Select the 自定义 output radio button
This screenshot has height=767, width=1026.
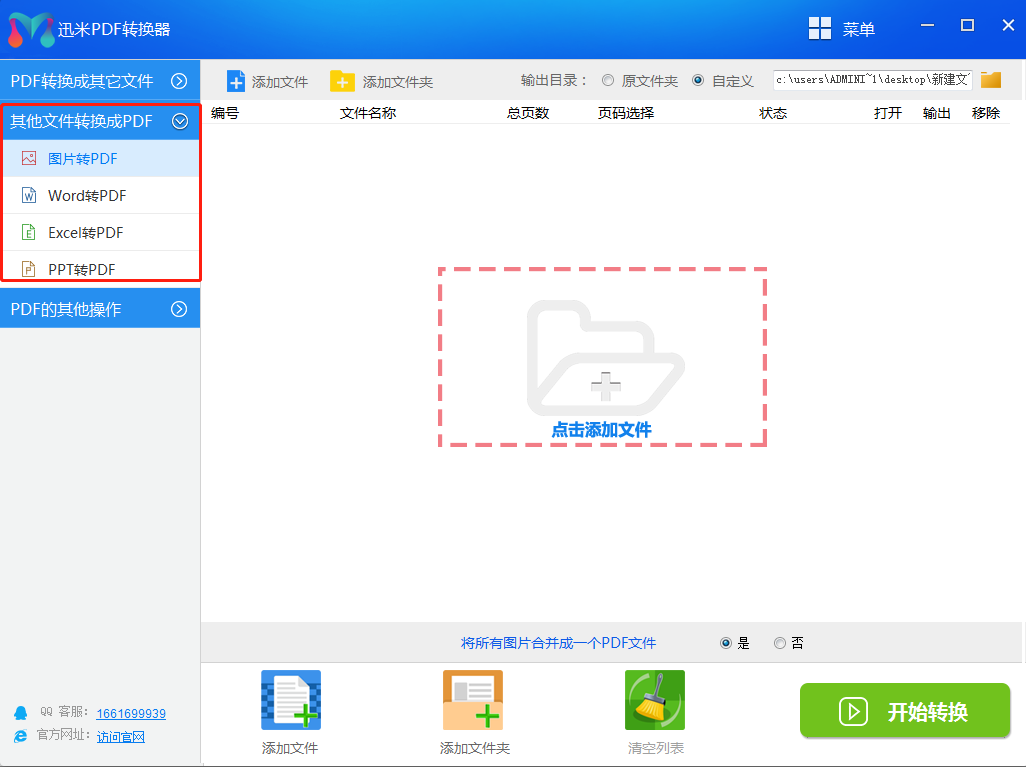click(x=698, y=80)
